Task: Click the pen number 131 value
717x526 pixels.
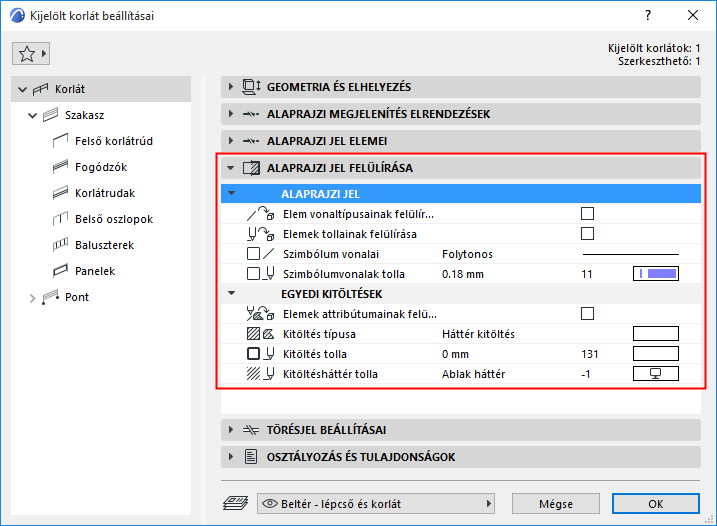Action: pyautogui.click(x=589, y=354)
